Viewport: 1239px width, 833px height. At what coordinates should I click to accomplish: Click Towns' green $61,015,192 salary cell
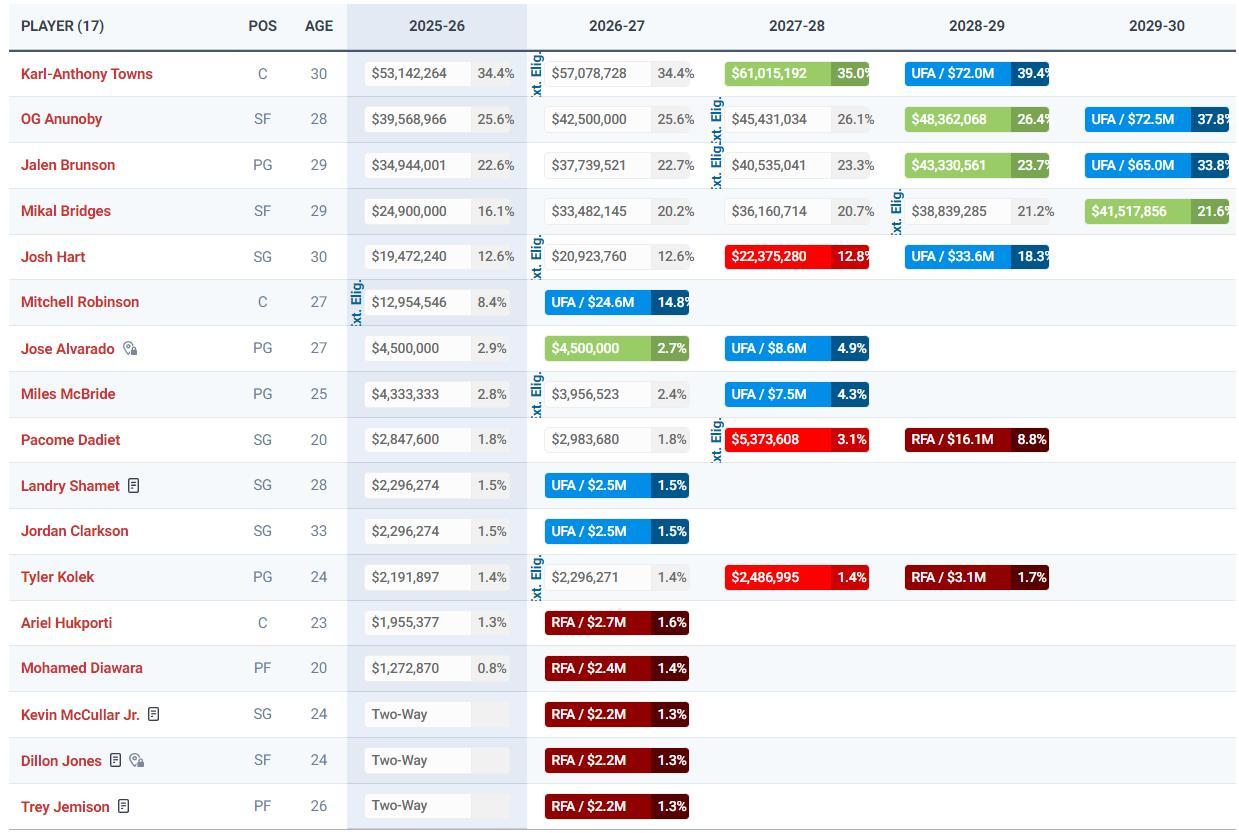pyautogui.click(x=777, y=74)
